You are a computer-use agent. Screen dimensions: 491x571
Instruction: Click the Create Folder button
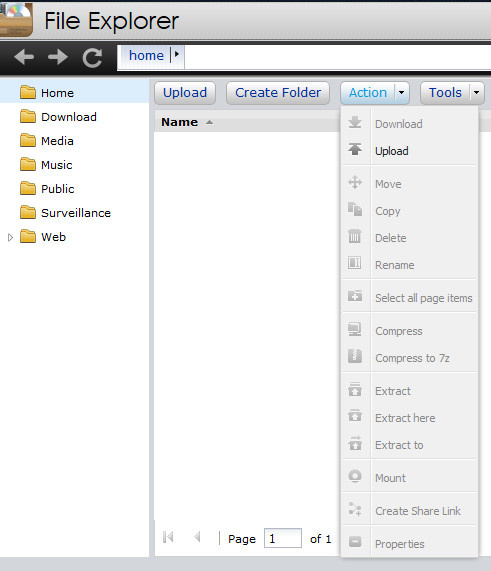[x=278, y=92]
